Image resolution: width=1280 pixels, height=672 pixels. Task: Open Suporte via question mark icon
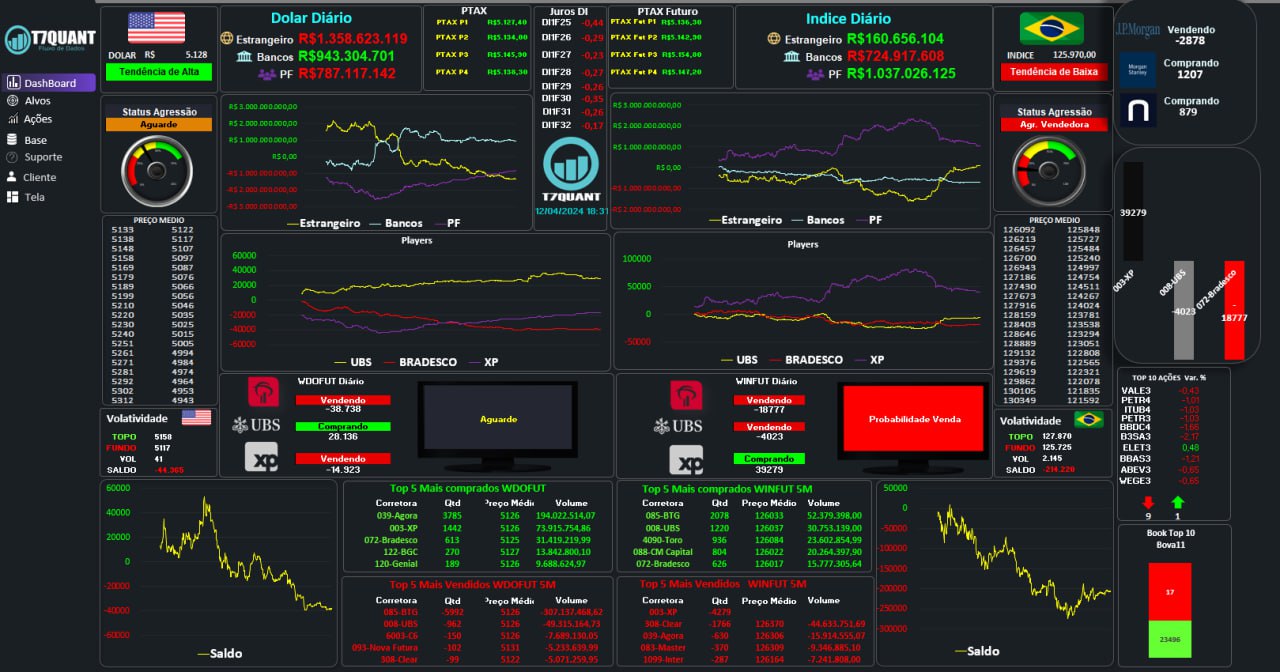pos(13,157)
